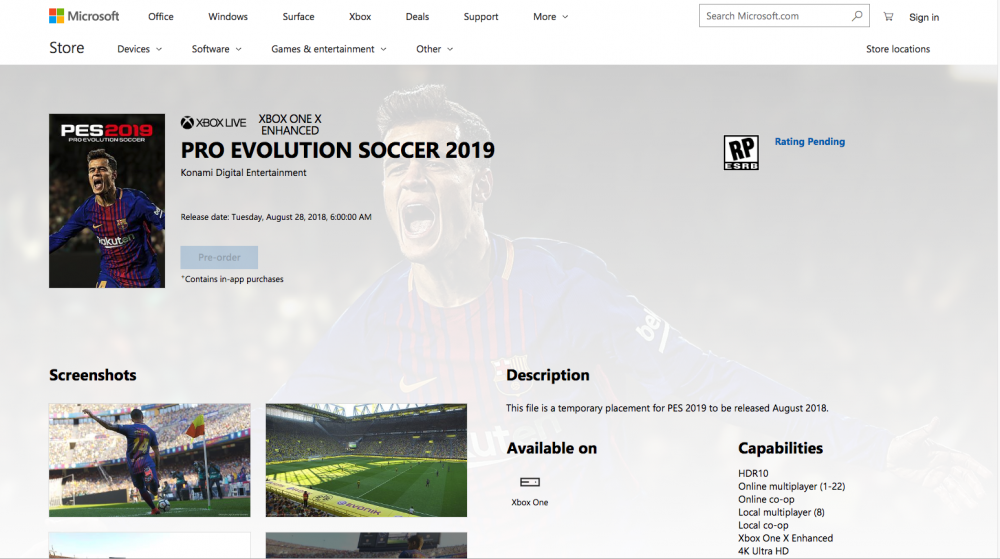1000x559 pixels.
Task: Focus the Search Microsoft.com field
Action: click(x=775, y=16)
